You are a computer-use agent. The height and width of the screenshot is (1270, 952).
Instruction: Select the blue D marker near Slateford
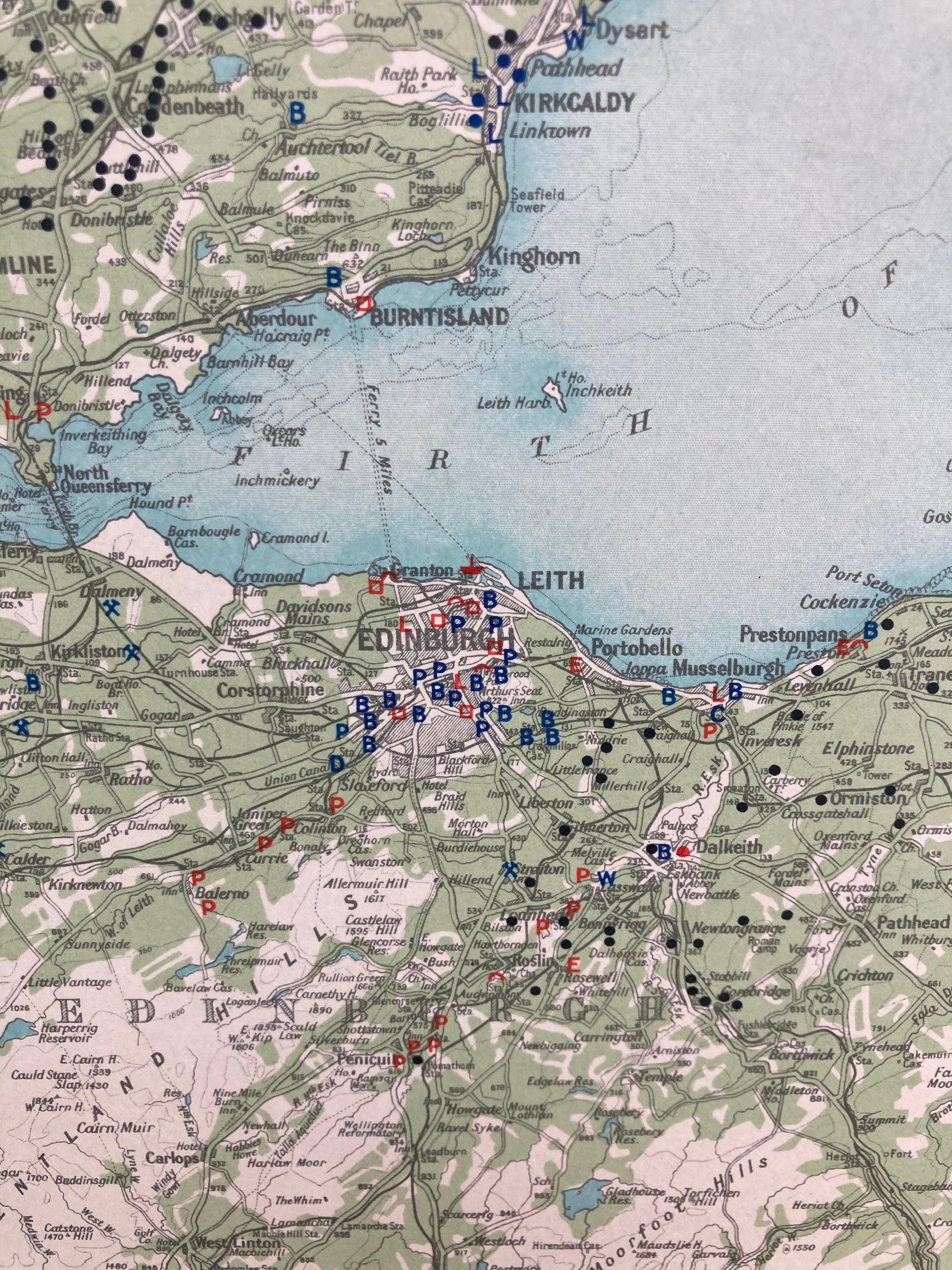pyautogui.click(x=337, y=763)
